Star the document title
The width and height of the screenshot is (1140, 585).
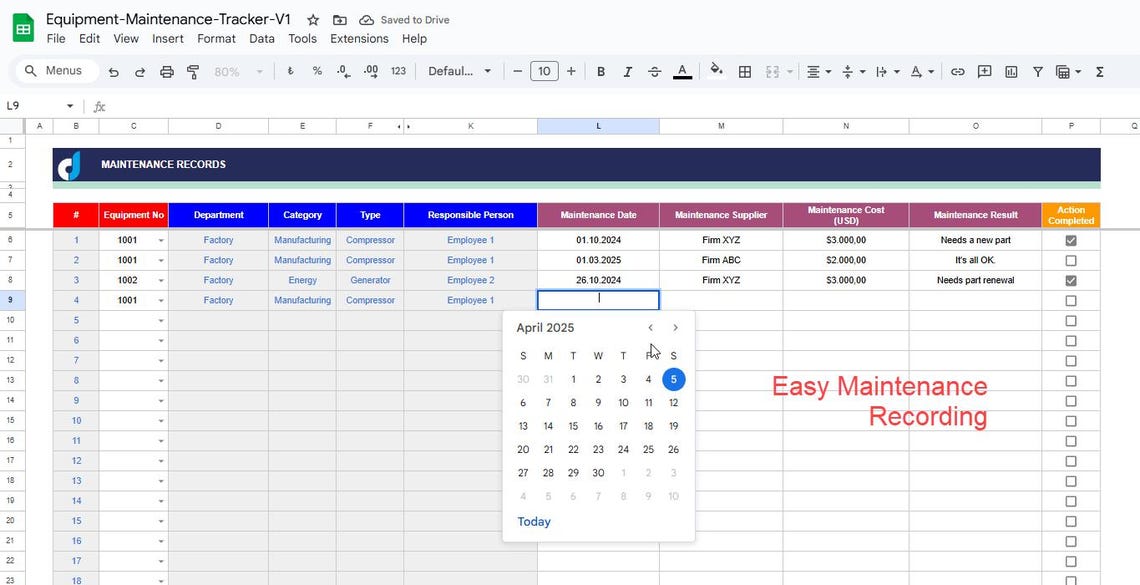(313, 20)
